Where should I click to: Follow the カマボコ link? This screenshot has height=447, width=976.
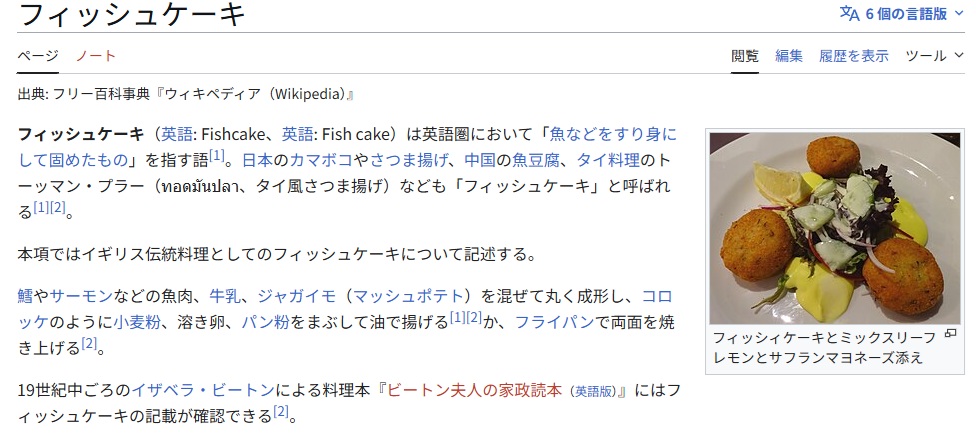pos(323,159)
